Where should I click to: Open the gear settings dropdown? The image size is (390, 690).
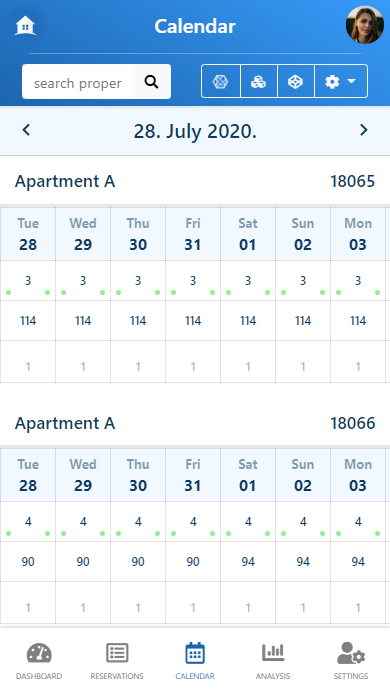pyautogui.click(x=341, y=81)
